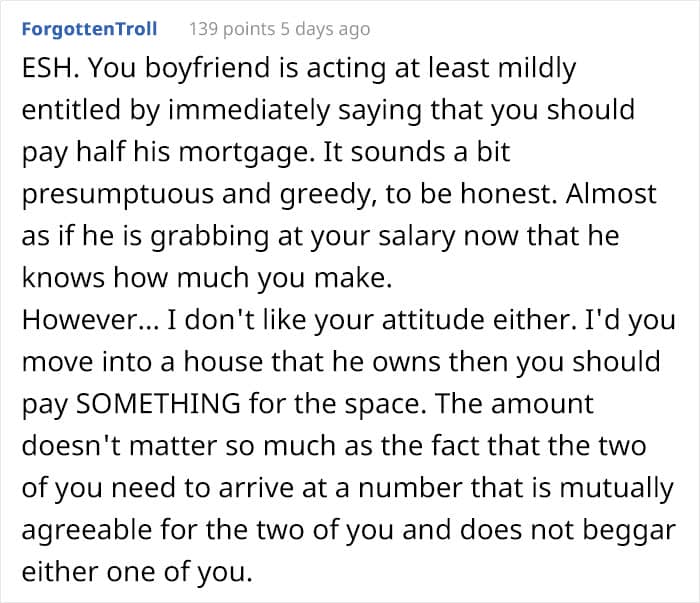The image size is (700, 603).
Task: Open the ForgottenTroll user profile link
Action: click(x=89, y=28)
